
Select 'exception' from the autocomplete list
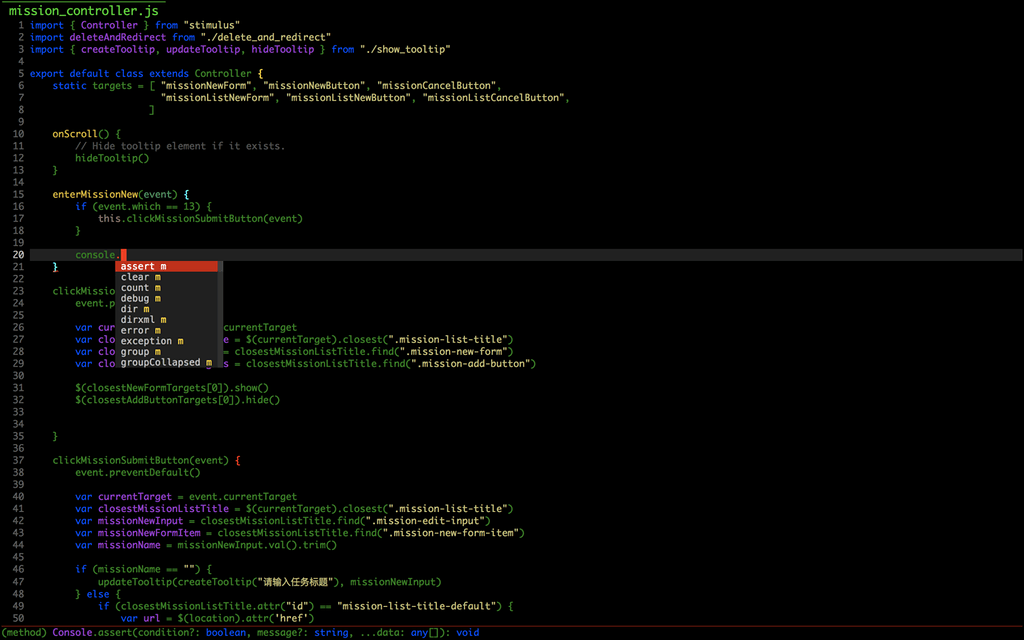click(145, 341)
